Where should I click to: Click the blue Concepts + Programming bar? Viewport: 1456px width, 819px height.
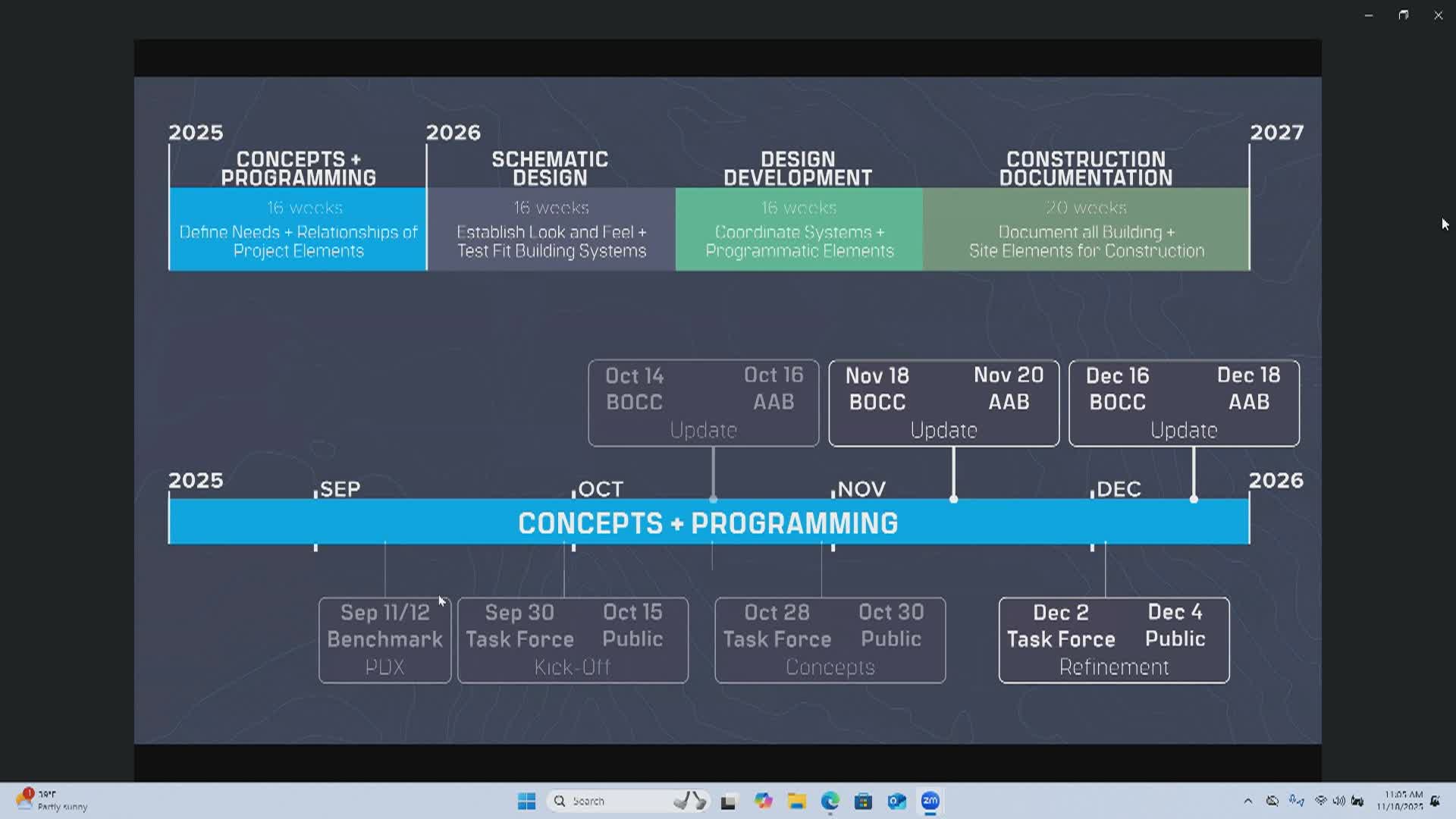click(708, 522)
